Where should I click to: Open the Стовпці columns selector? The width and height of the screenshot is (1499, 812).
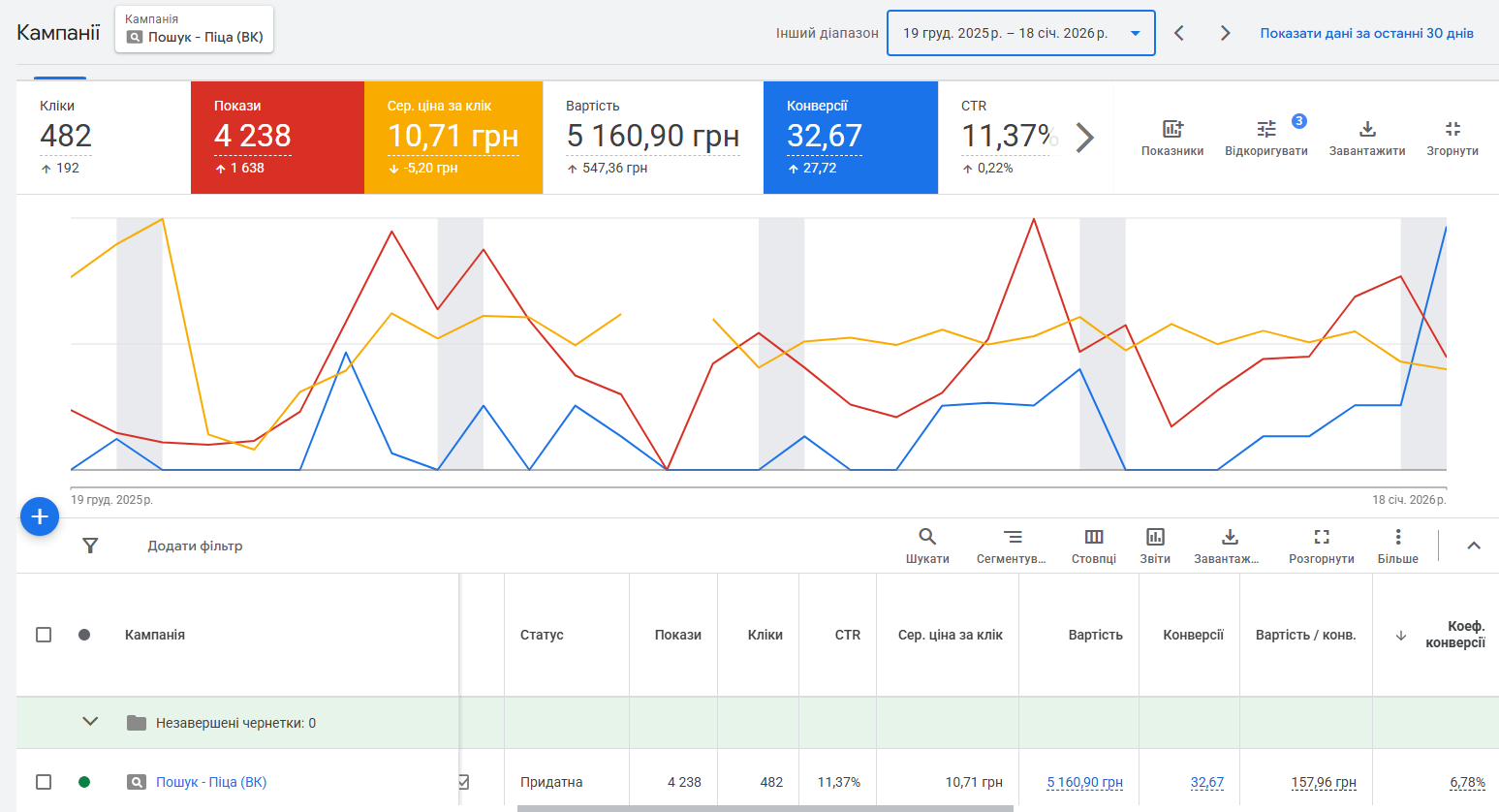[1094, 546]
